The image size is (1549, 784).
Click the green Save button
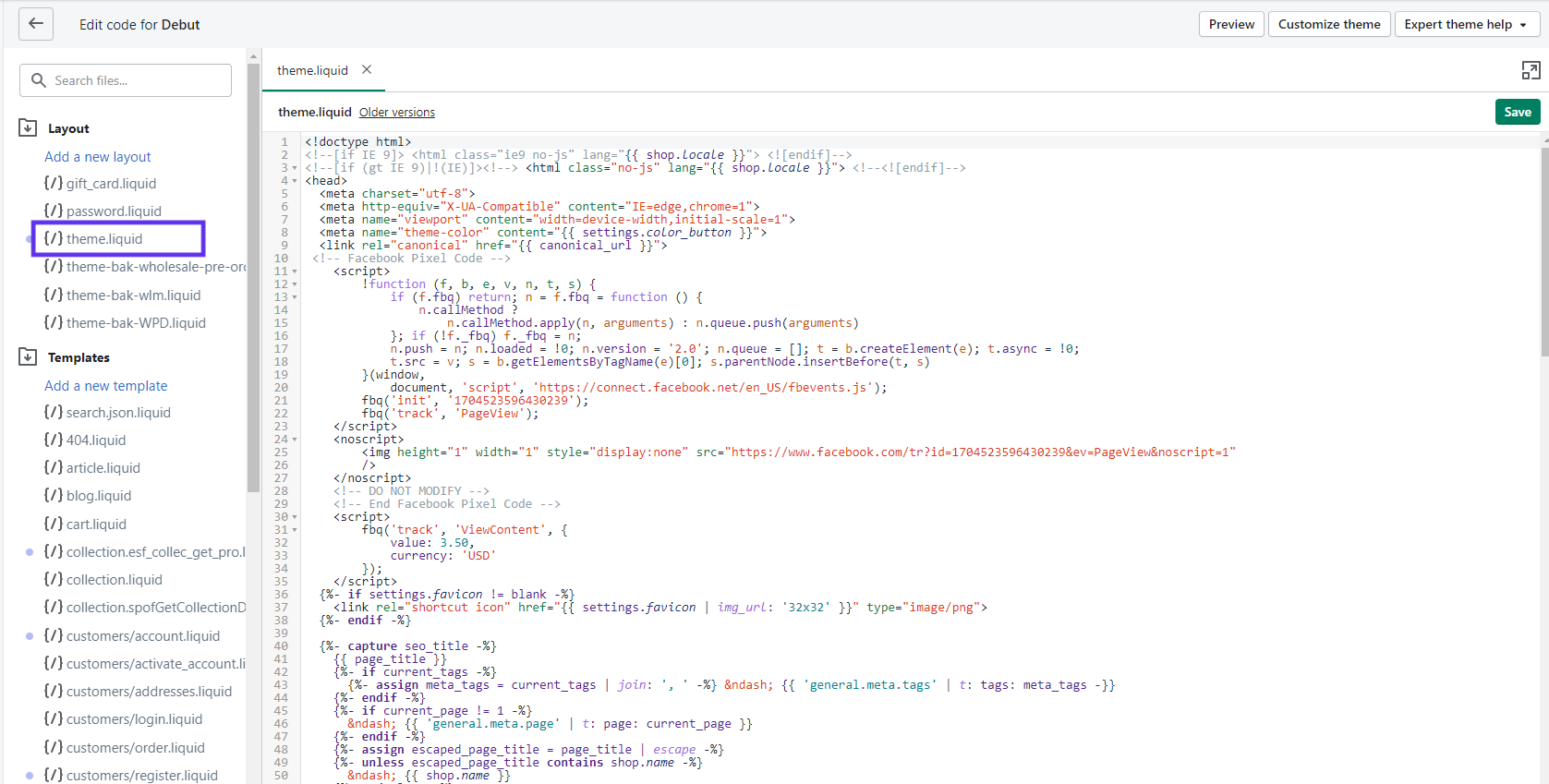click(x=1518, y=112)
